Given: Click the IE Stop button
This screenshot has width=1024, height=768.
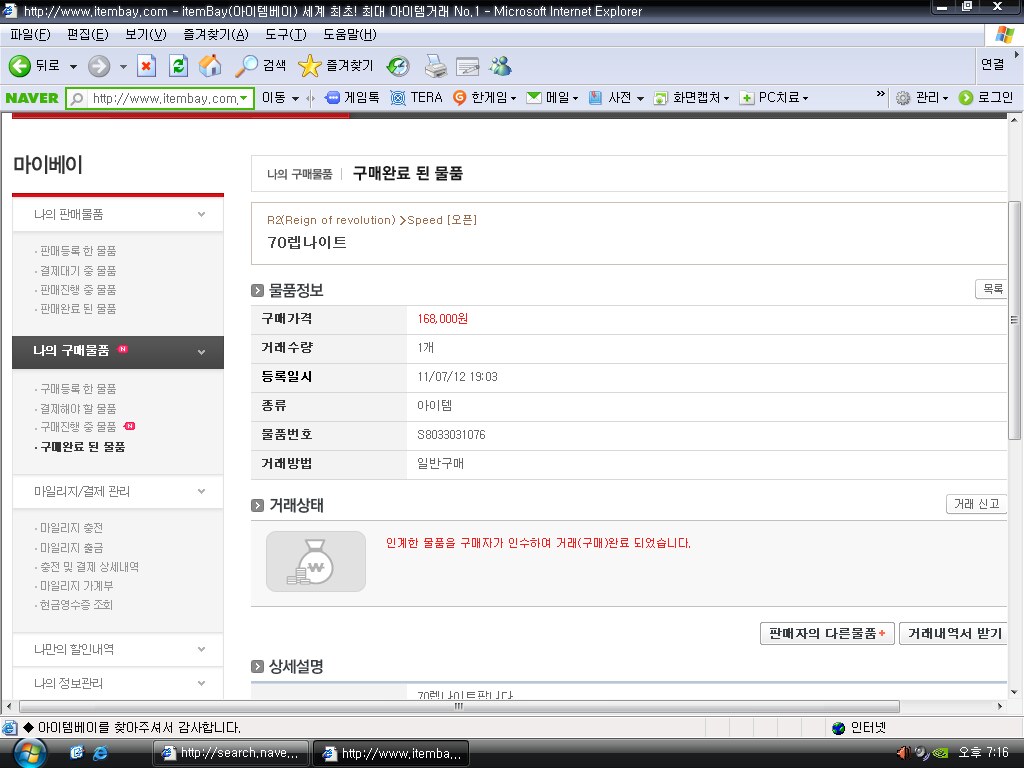Looking at the screenshot, I should (146, 66).
